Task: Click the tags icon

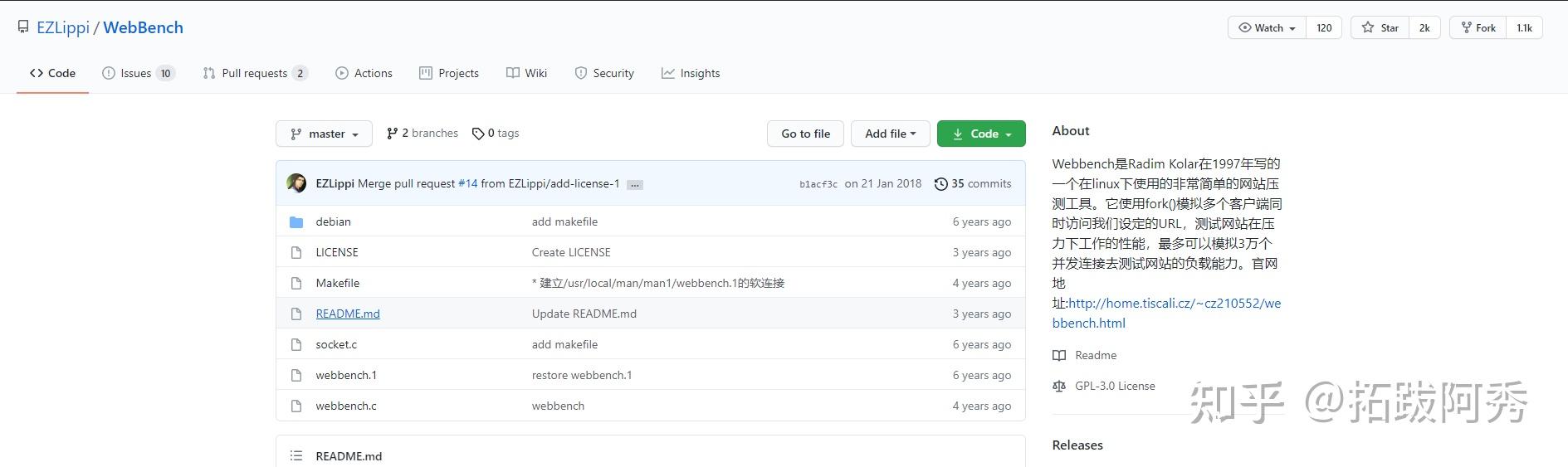Action: pyautogui.click(x=478, y=134)
